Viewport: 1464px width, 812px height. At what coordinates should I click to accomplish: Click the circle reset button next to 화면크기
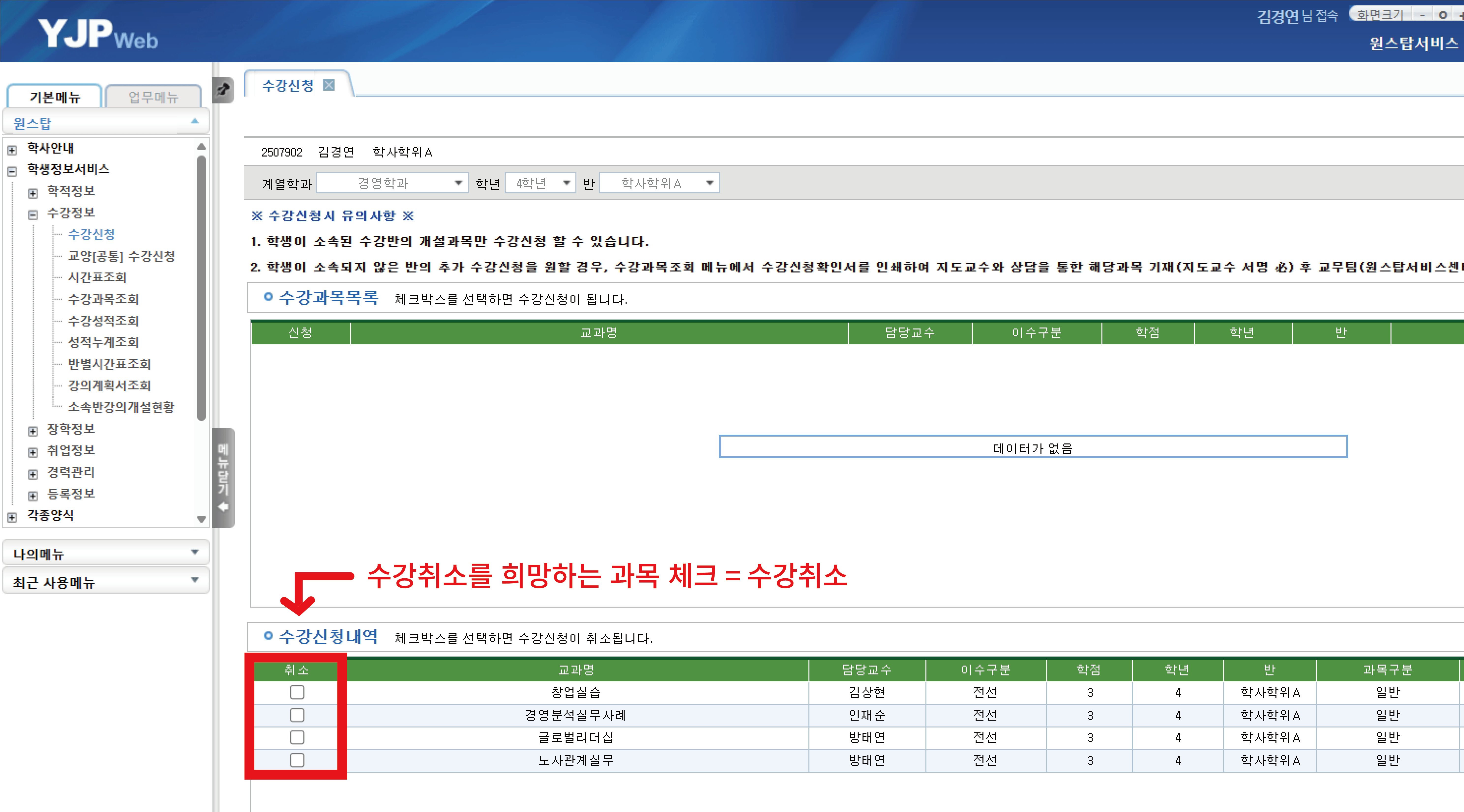click(1442, 15)
